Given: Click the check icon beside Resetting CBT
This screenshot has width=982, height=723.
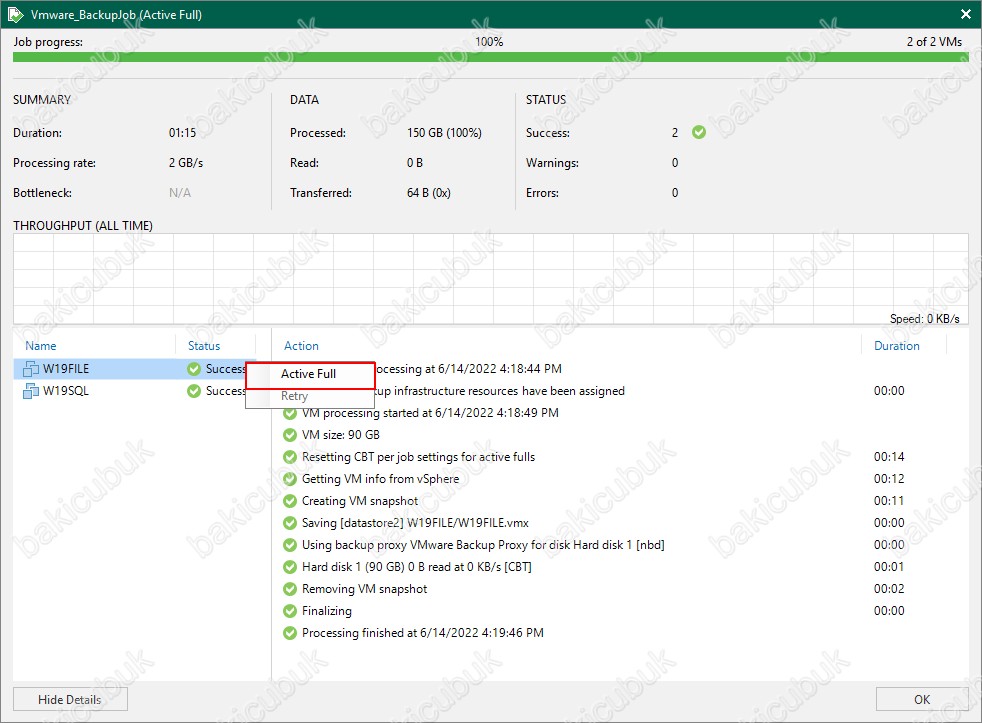Looking at the screenshot, I should pos(289,457).
